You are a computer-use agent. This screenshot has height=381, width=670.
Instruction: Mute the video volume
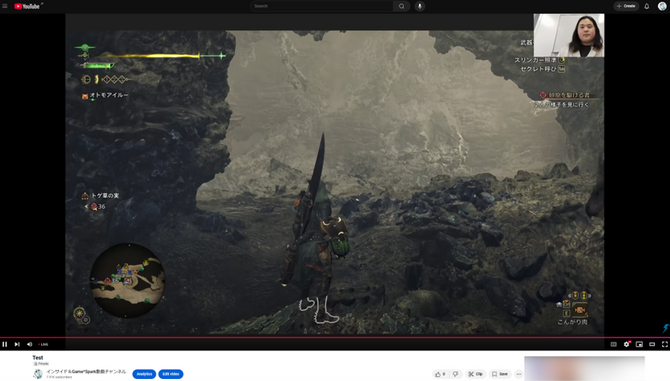coord(29,344)
